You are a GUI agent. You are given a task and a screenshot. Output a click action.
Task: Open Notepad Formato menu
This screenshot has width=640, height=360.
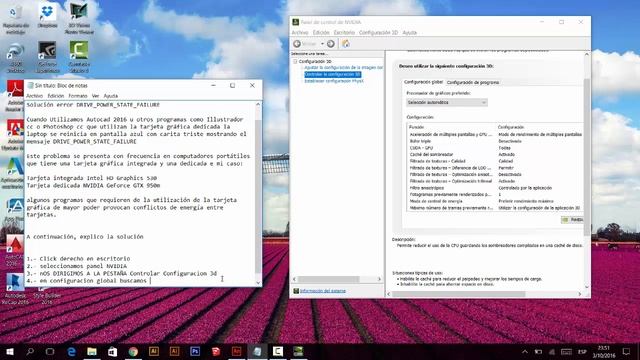tap(78, 96)
